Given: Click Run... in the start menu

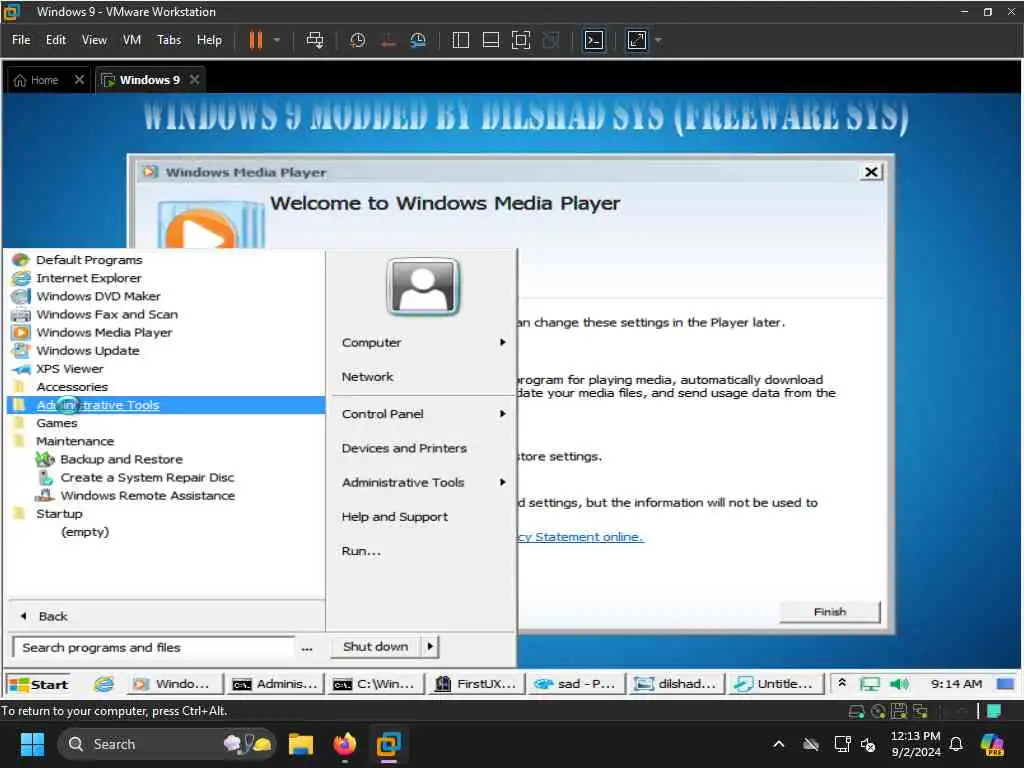Looking at the screenshot, I should pos(361,551).
